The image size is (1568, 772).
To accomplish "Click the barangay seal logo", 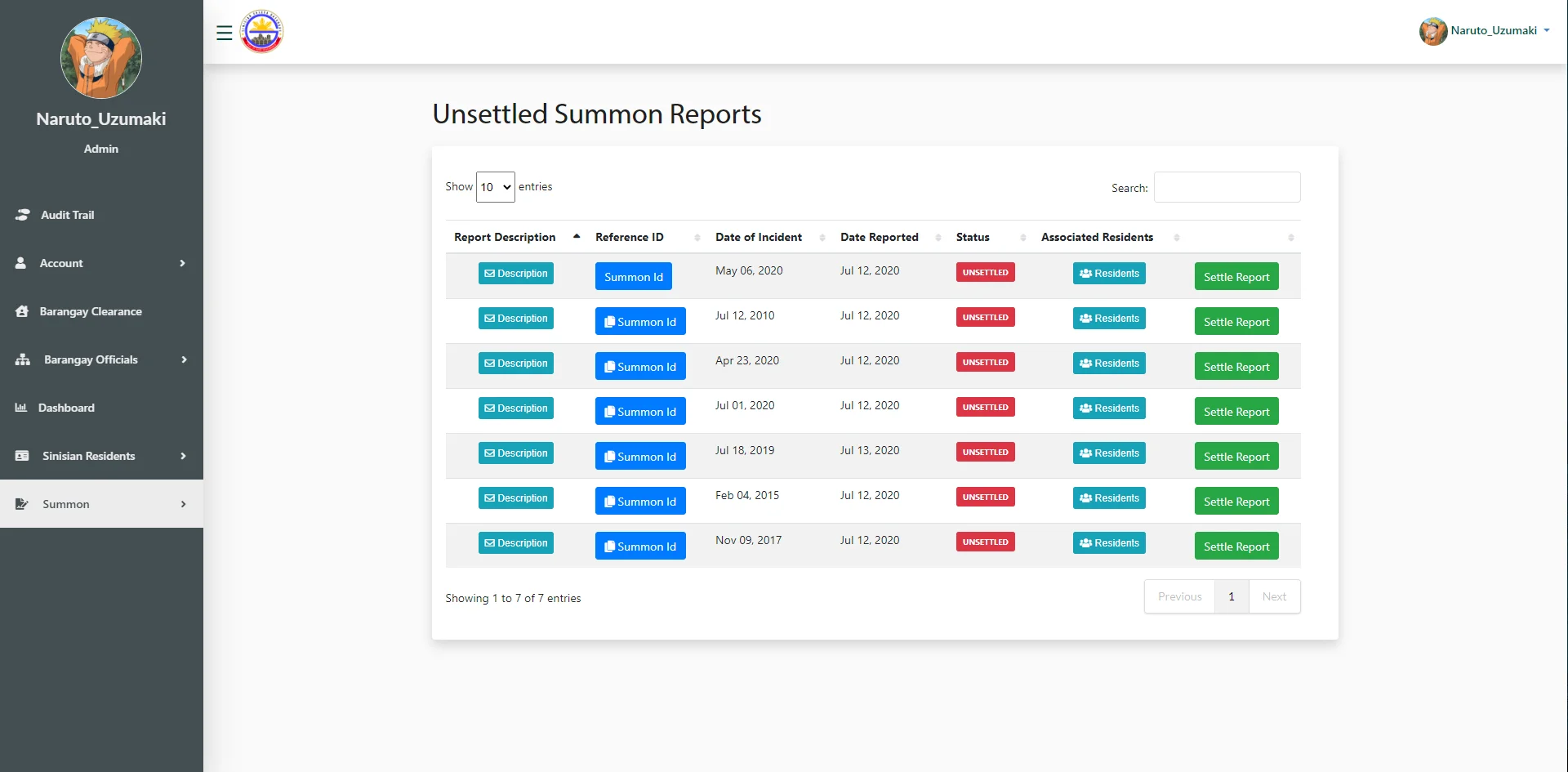I will (261, 32).
